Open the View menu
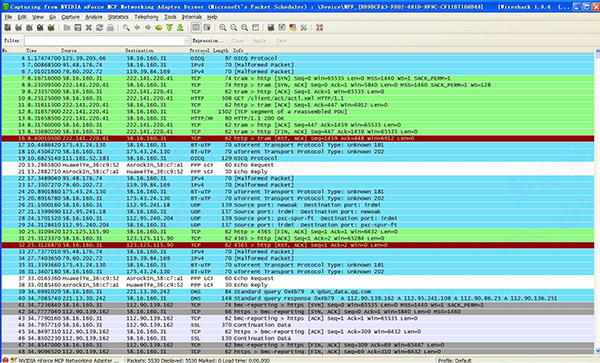Viewport: 600px width, 363px height. point(38,17)
